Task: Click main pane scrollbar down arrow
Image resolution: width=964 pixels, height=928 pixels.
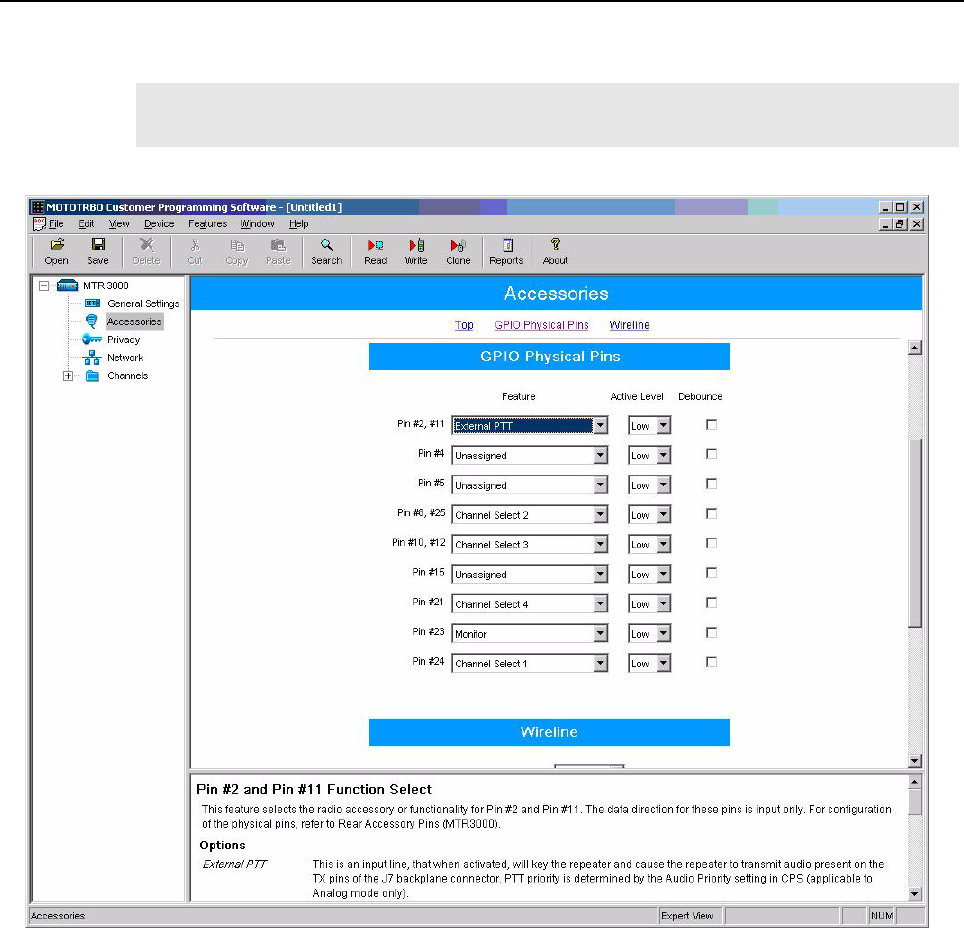Action: [x=915, y=761]
